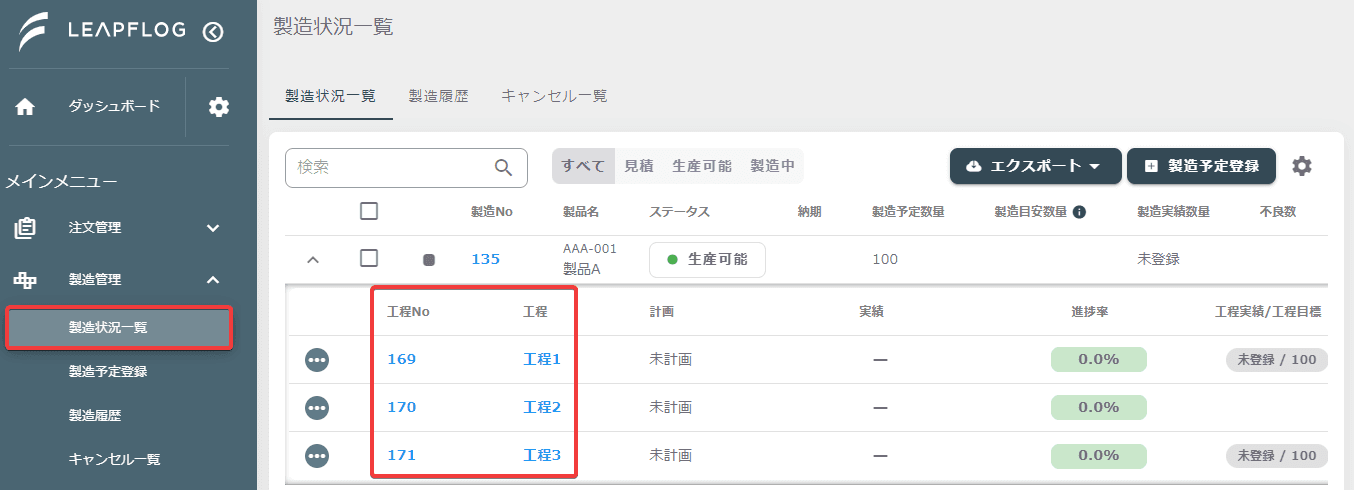Open the 生産可能 status dropdown
The width and height of the screenshot is (1354, 490).
tap(707, 260)
